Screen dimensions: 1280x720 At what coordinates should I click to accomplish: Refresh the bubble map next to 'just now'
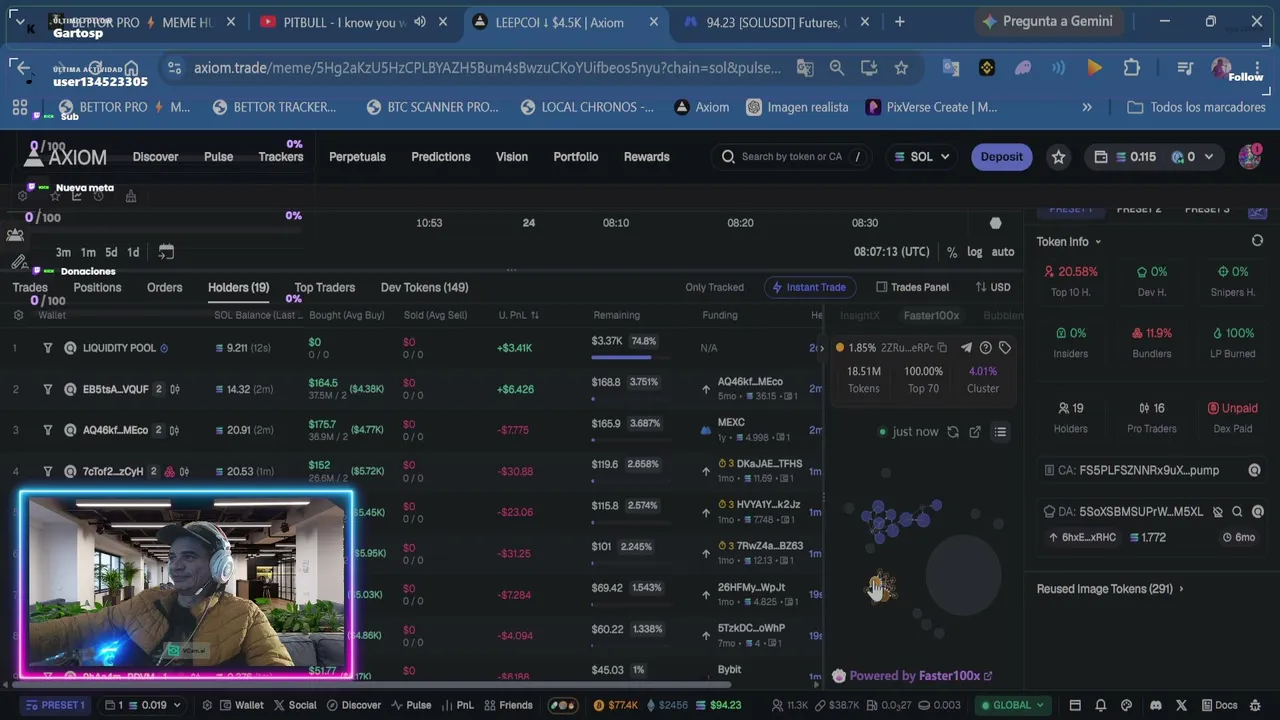pos(953,432)
